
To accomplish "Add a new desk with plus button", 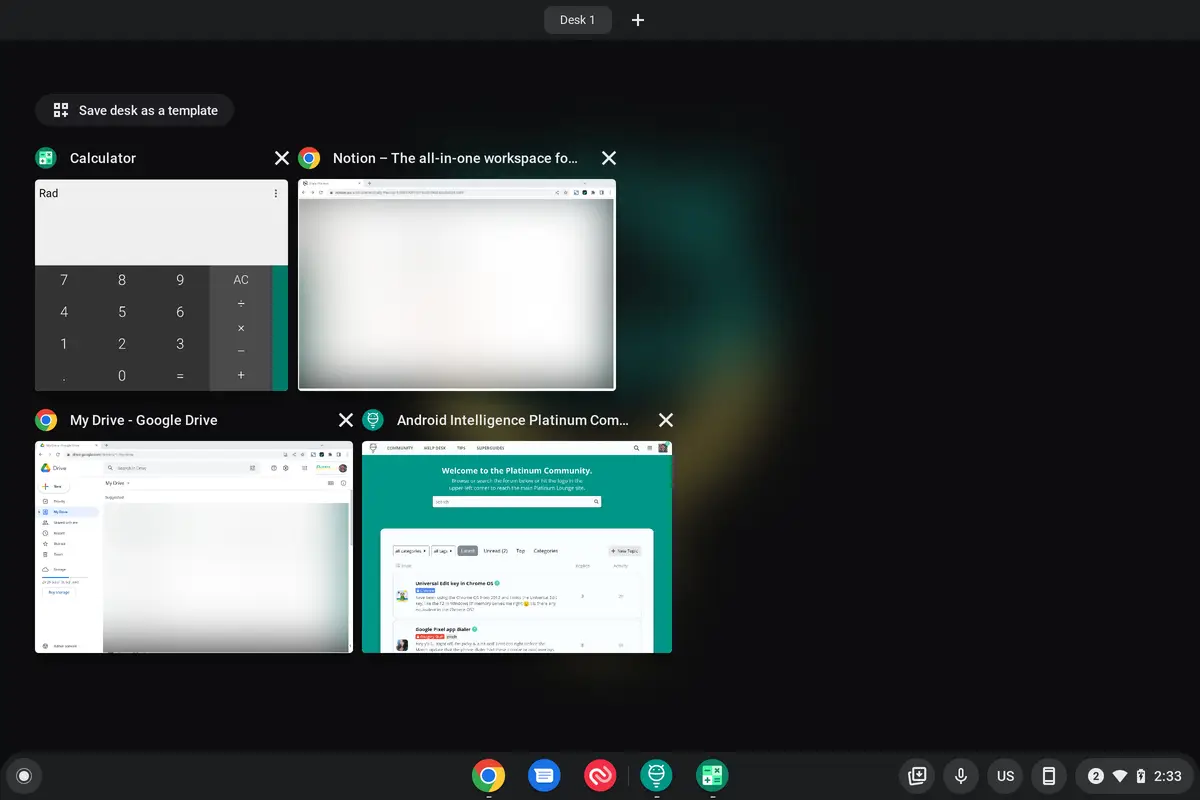I will pyautogui.click(x=638, y=20).
